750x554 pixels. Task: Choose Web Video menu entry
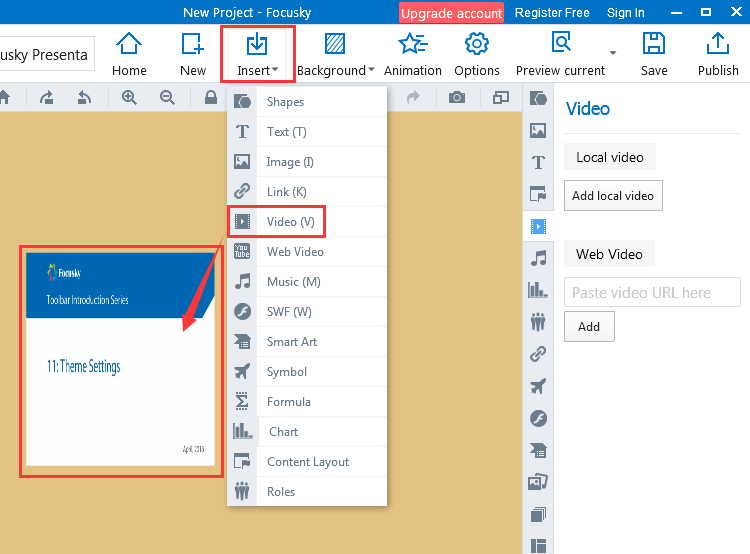(307, 252)
